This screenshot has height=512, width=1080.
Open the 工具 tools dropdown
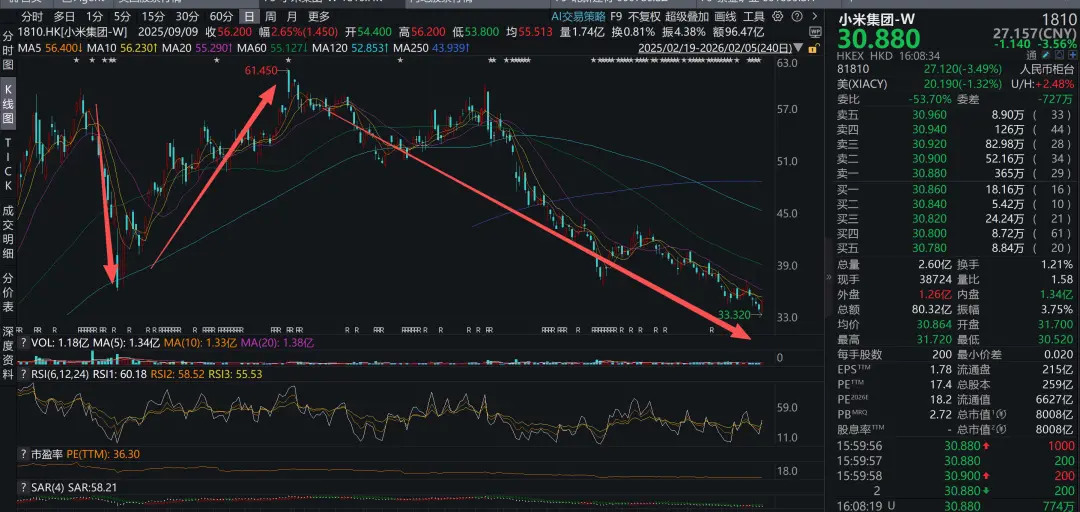[754, 17]
